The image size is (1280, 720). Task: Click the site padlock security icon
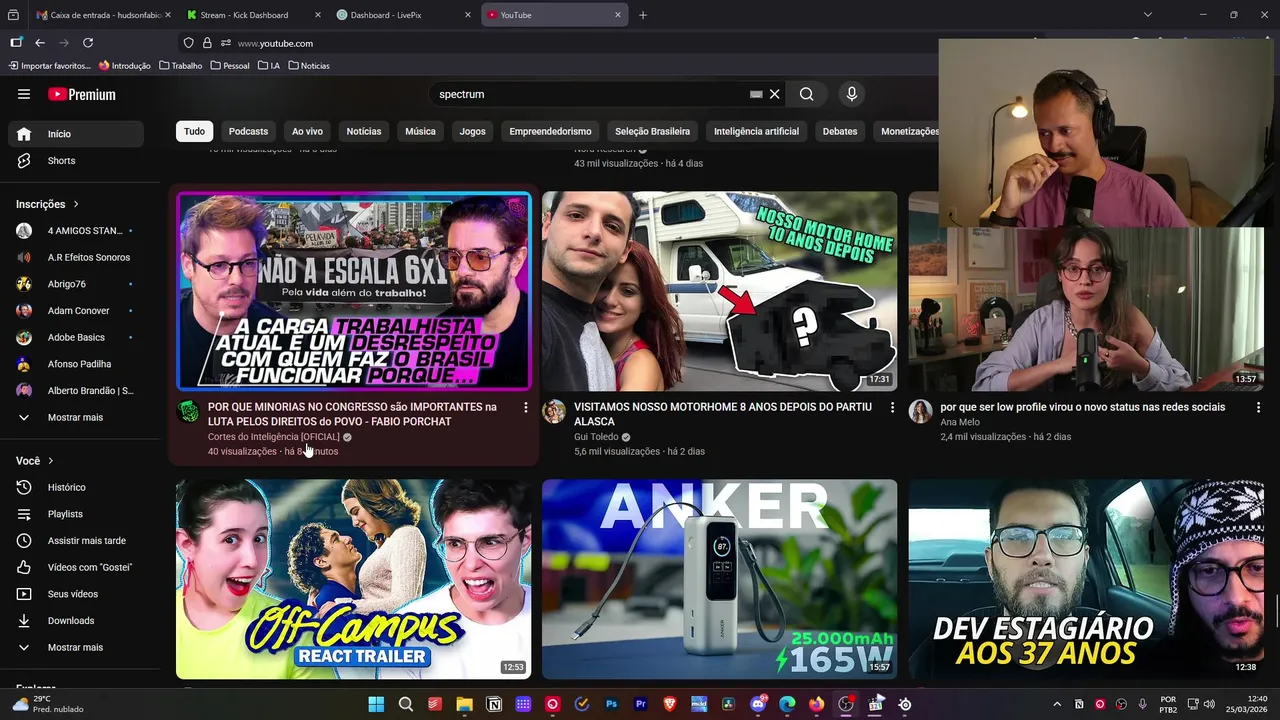tap(207, 43)
